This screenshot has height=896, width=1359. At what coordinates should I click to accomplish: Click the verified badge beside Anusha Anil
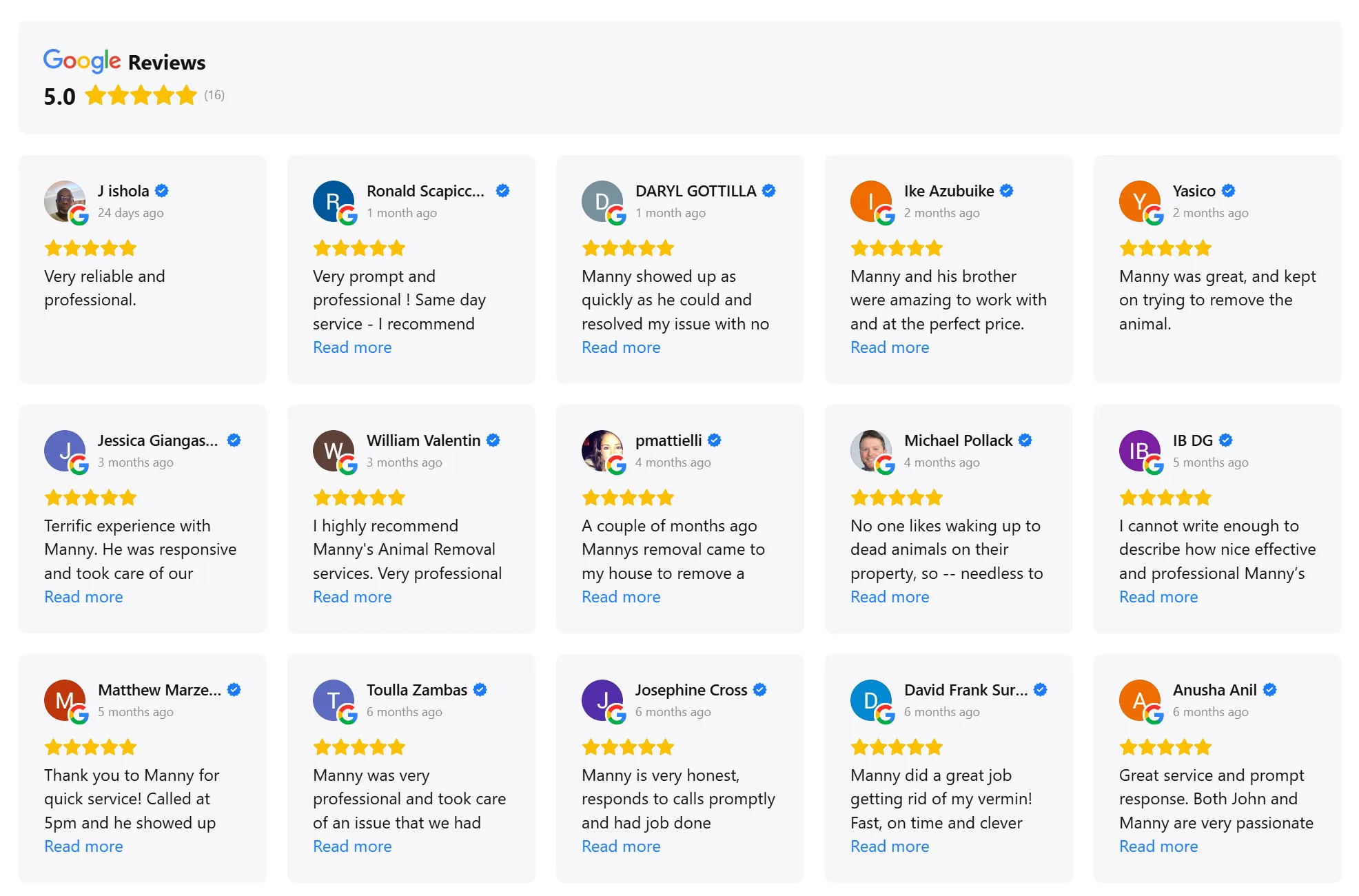(1271, 689)
